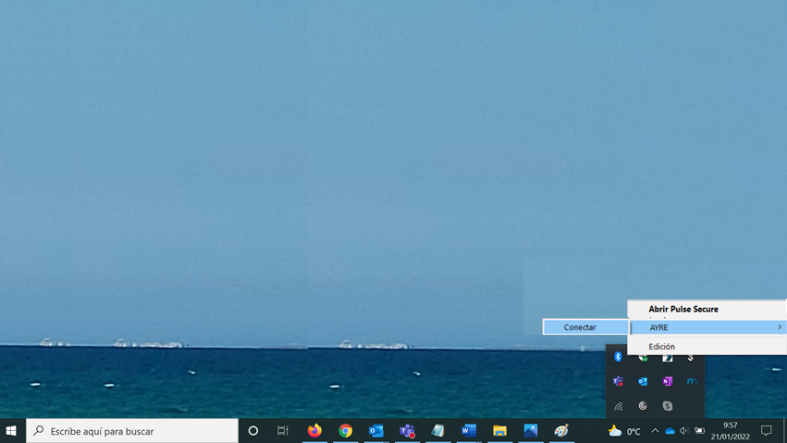787x443 pixels.
Task: Open the Abrir Pulse Secure menu entry
Action: click(683, 309)
